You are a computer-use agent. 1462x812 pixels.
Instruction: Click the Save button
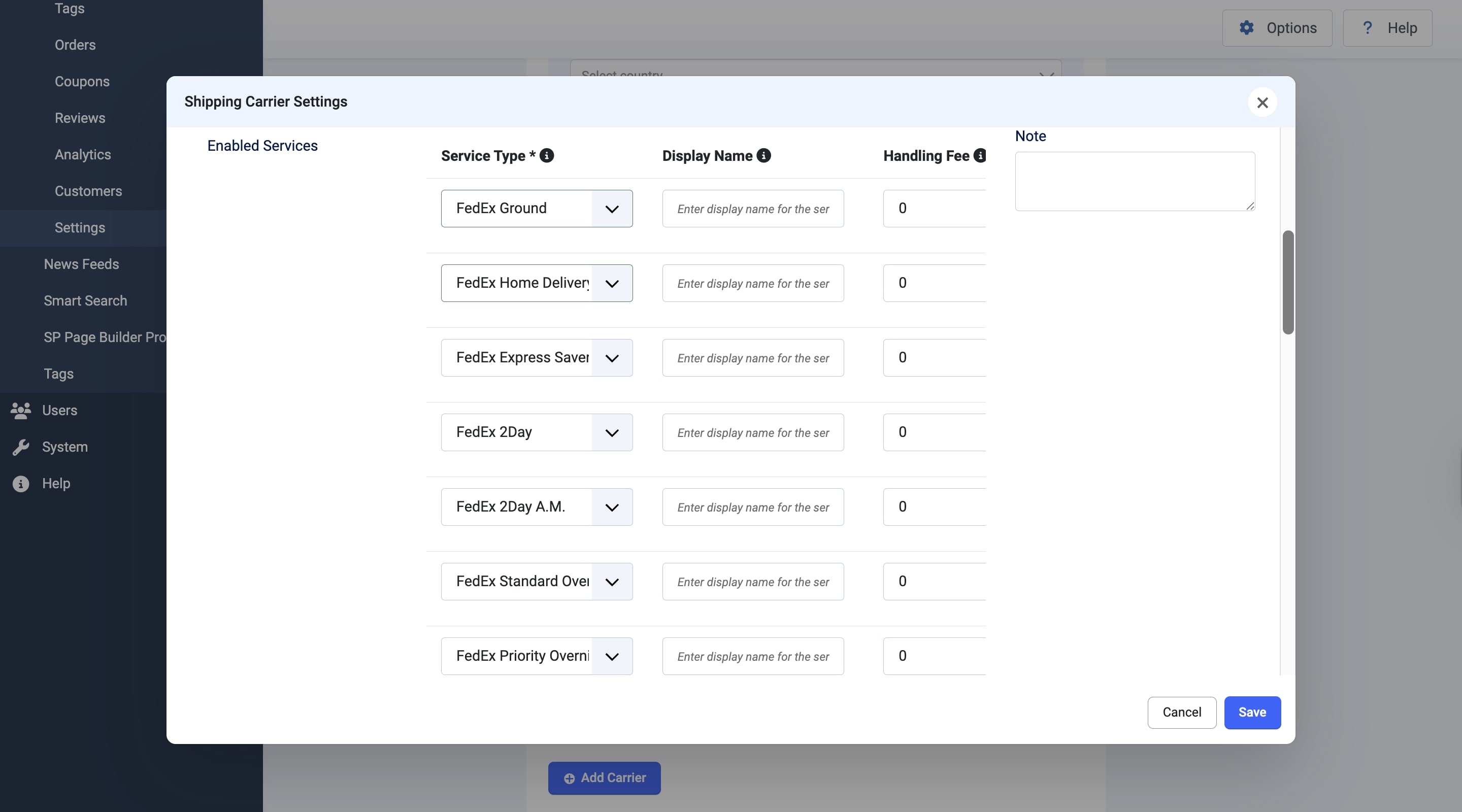point(1252,712)
